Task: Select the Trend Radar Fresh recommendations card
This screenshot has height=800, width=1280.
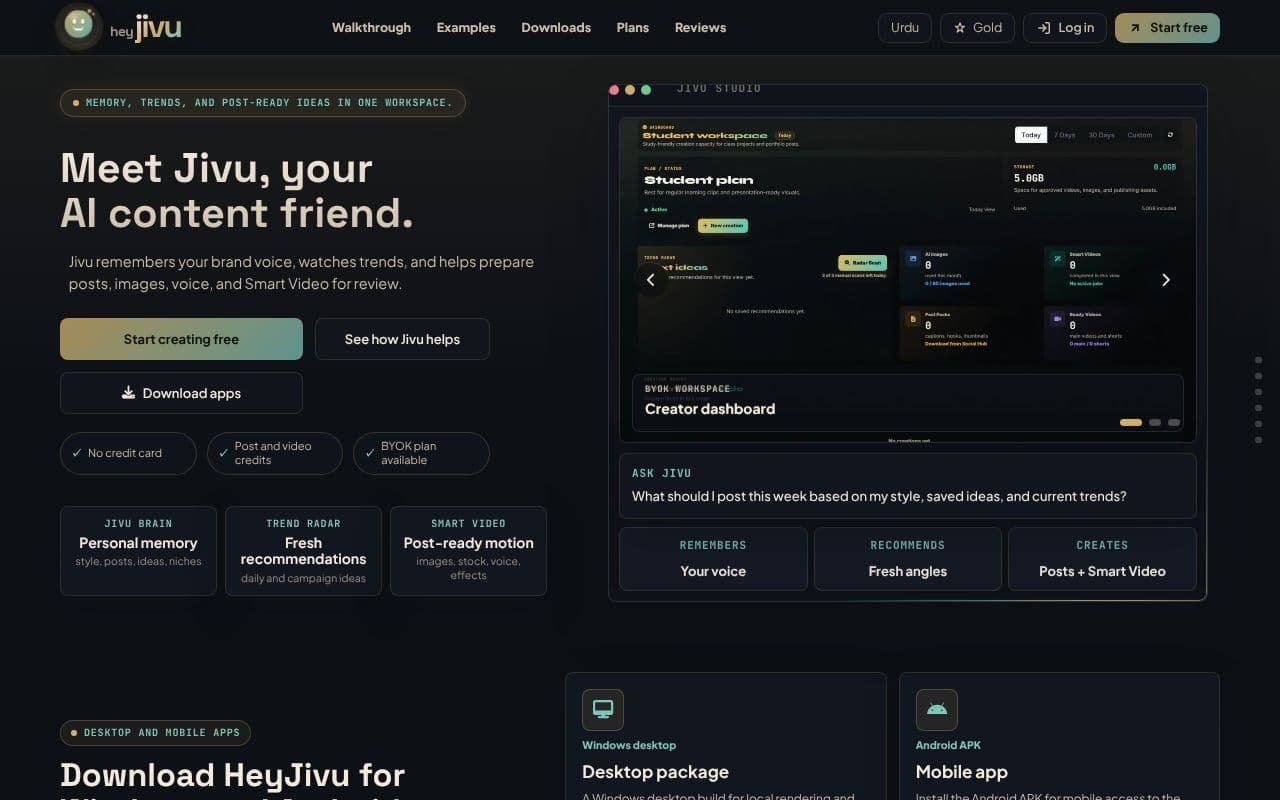Action: (x=303, y=551)
